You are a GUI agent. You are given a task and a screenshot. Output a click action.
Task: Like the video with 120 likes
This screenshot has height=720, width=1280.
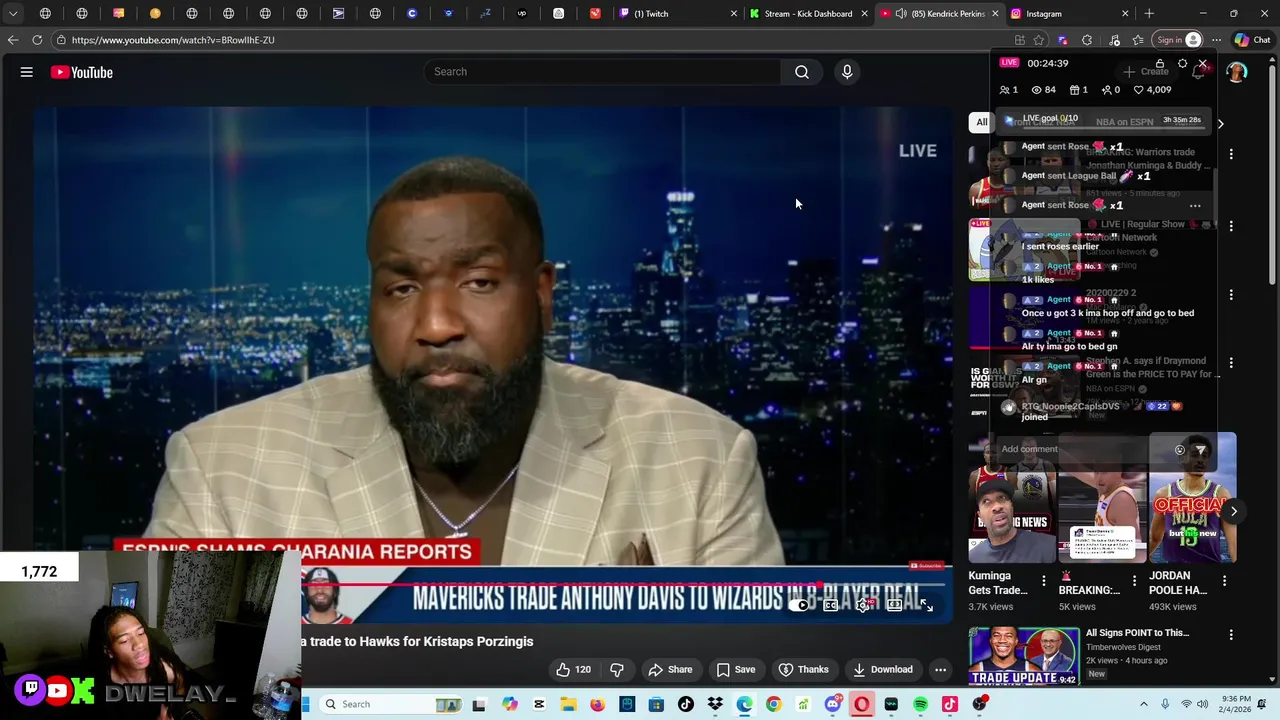tap(573, 669)
